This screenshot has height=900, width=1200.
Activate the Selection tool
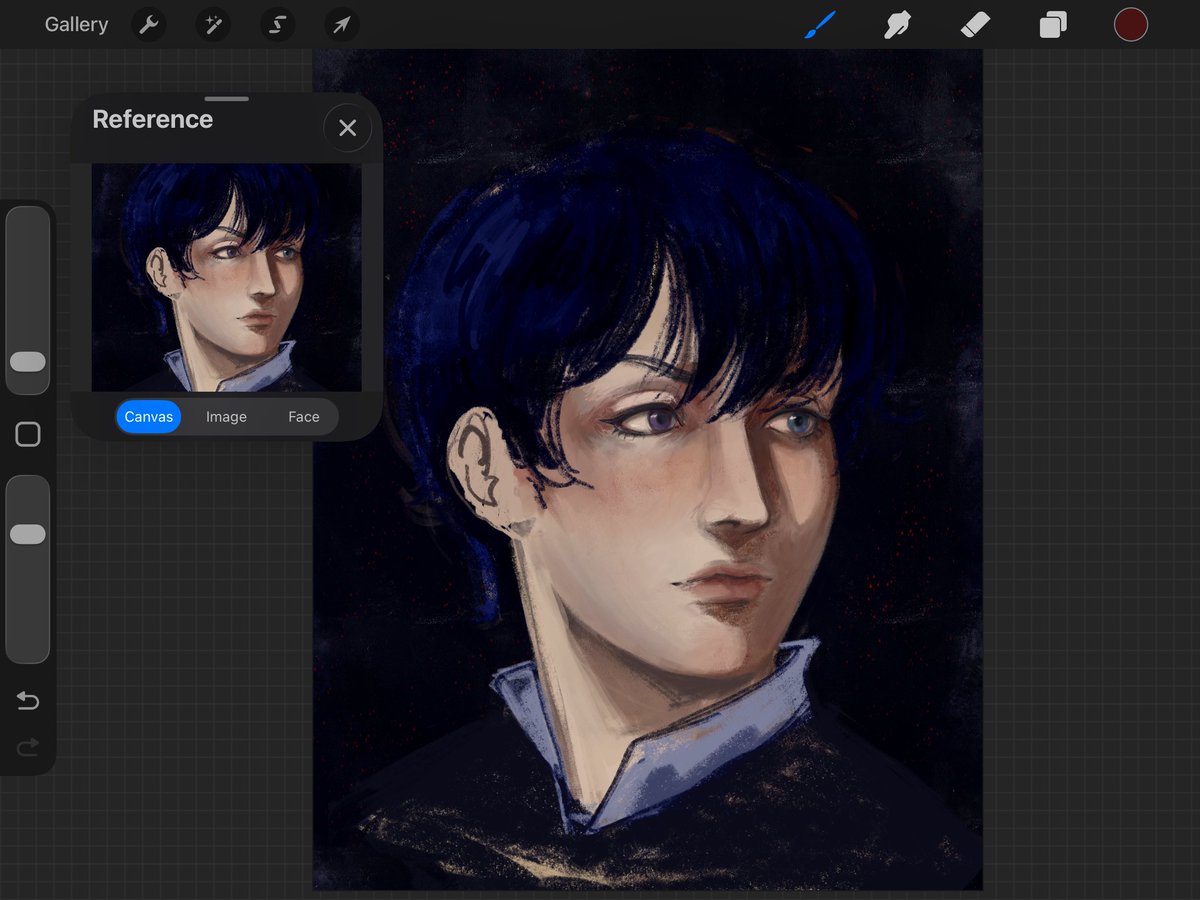[x=277, y=25]
